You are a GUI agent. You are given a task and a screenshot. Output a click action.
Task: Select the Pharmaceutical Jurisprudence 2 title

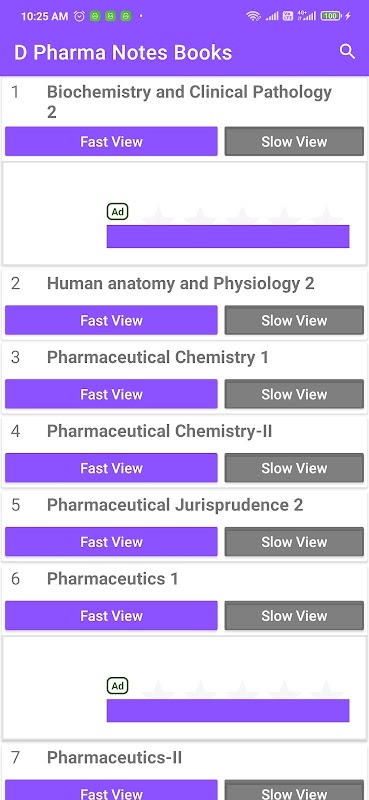(x=175, y=505)
